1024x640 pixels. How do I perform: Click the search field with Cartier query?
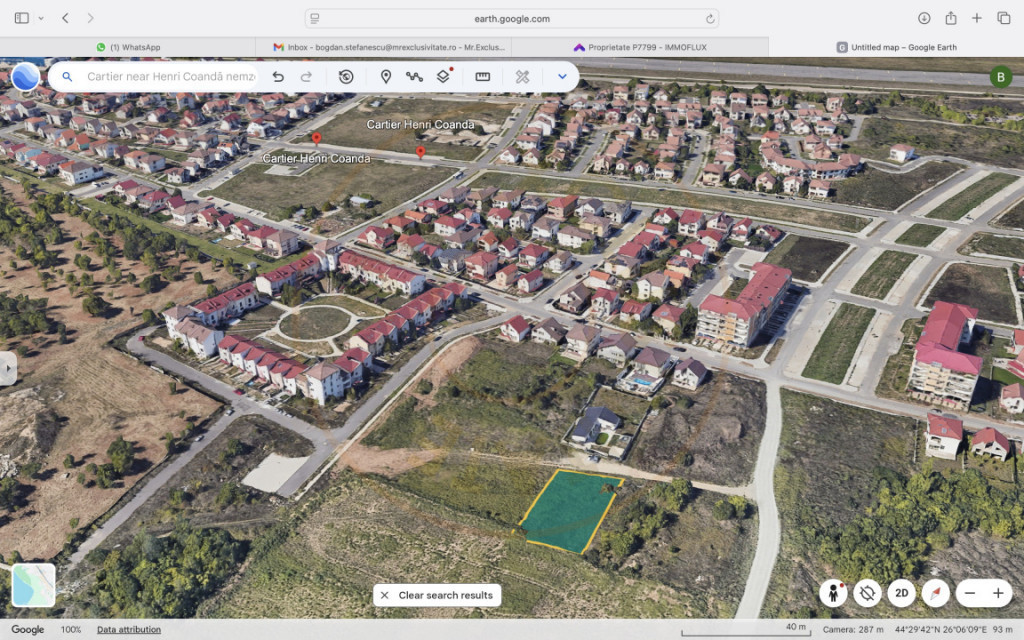tap(170, 76)
